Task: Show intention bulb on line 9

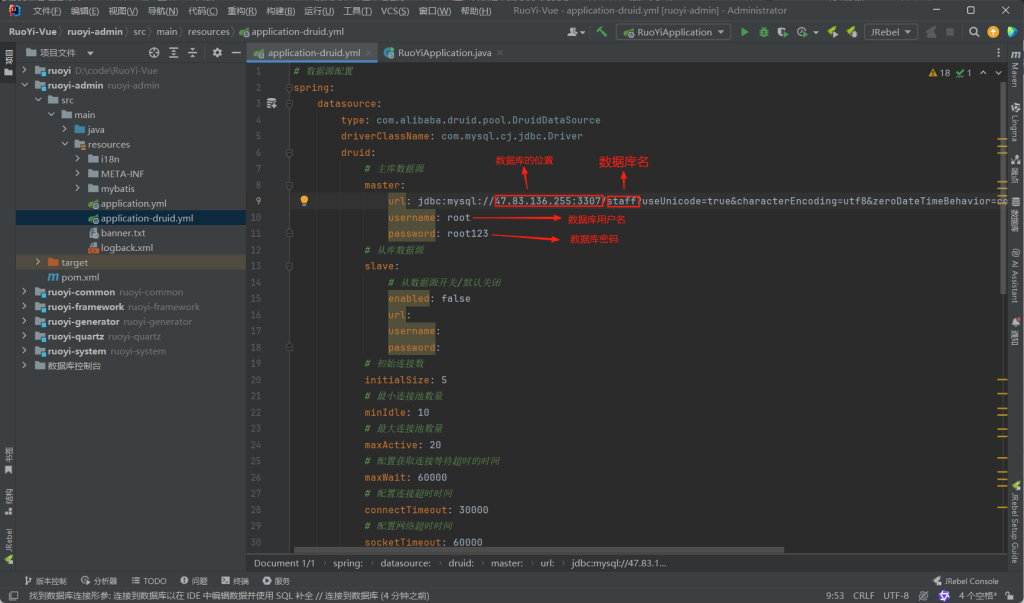Action: coord(304,201)
